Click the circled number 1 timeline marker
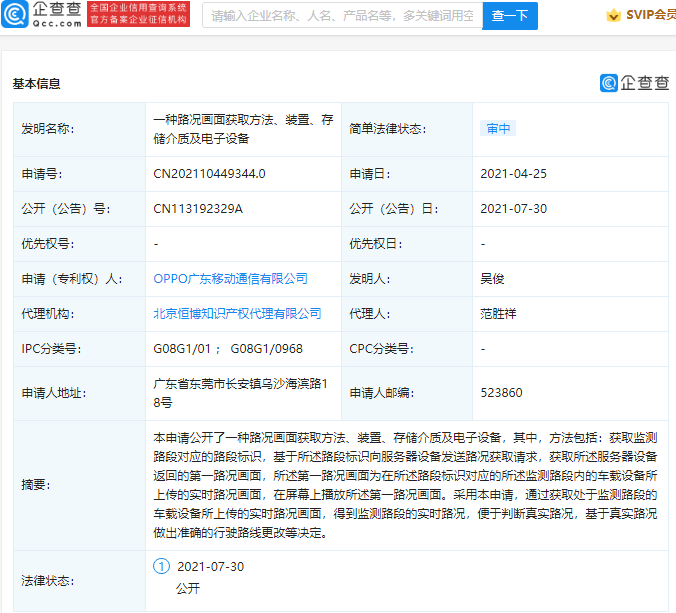Image resolution: width=676 pixels, height=613 pixels. [x=161, y=567]
